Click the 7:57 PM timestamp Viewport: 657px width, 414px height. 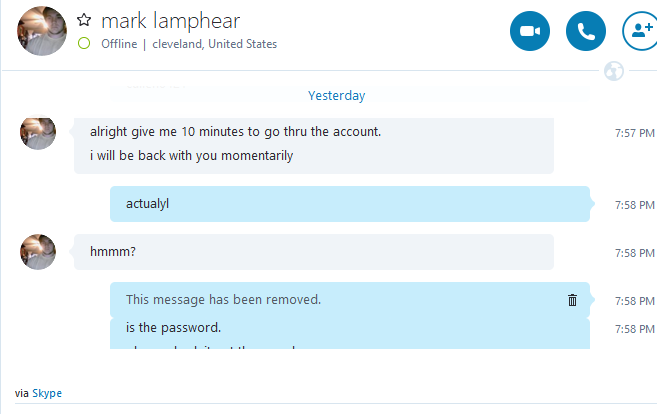coord(634,133)
